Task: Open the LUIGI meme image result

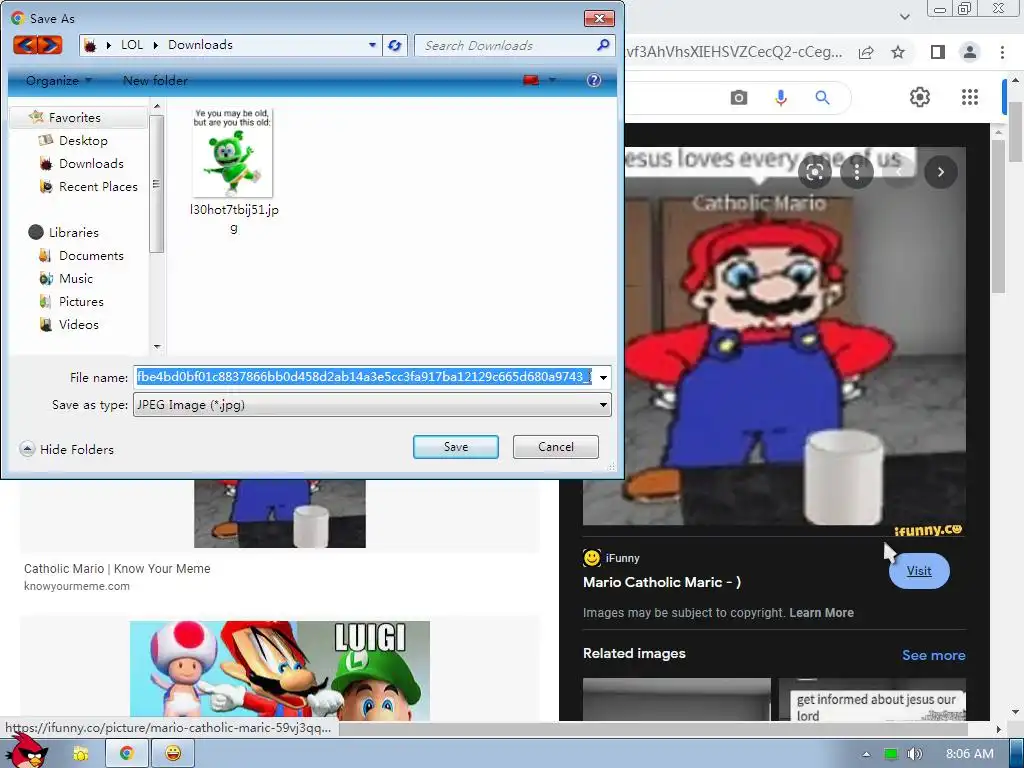Action: (280, 670)
